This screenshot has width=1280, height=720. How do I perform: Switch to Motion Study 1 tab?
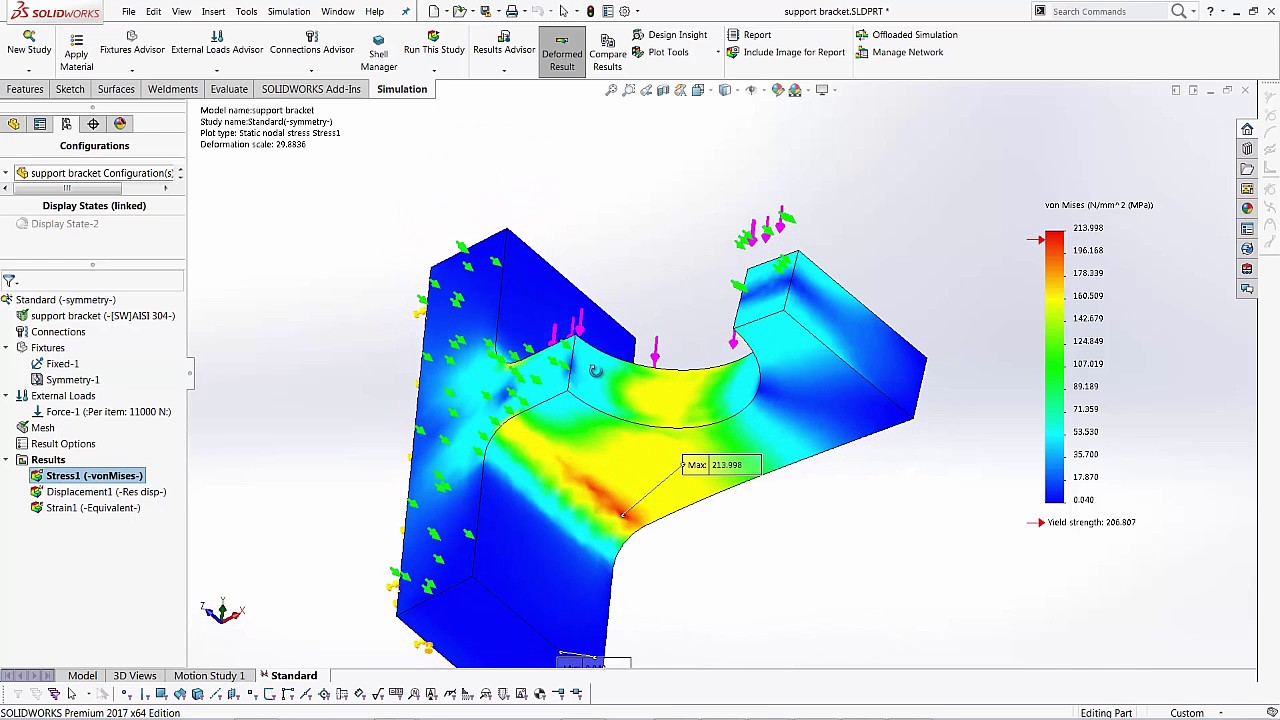coord(209,676)
